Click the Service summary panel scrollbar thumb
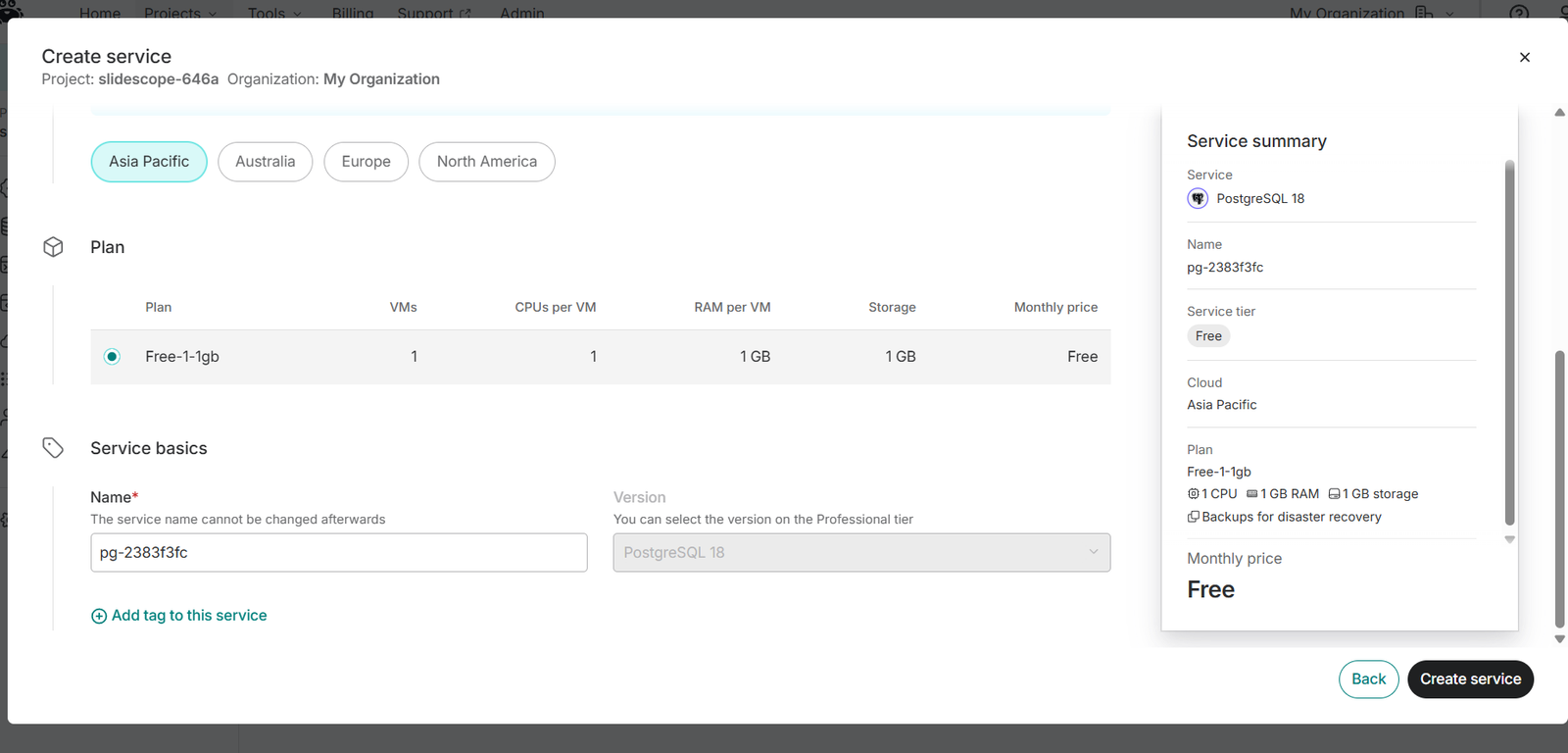The width and height of the screenshot is (1568, 753). coord(1509,343)
